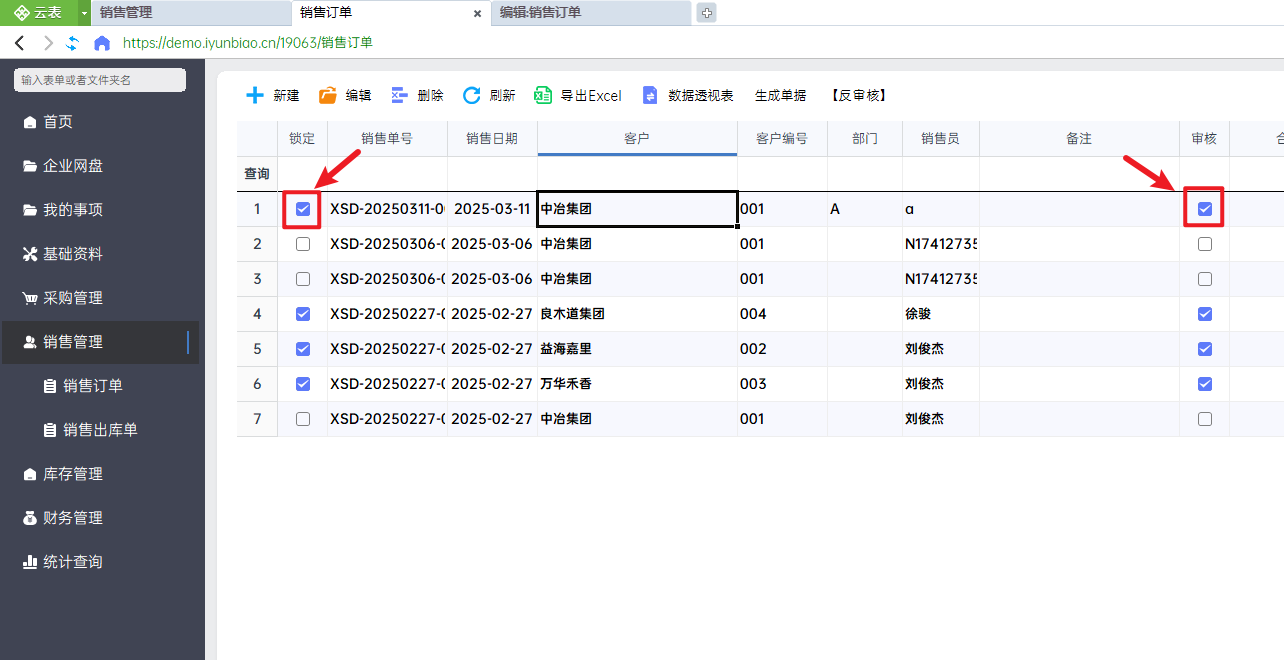Switch to the 编辑:销售订单 tab
1284x660 pixels.
pos(591,13)
